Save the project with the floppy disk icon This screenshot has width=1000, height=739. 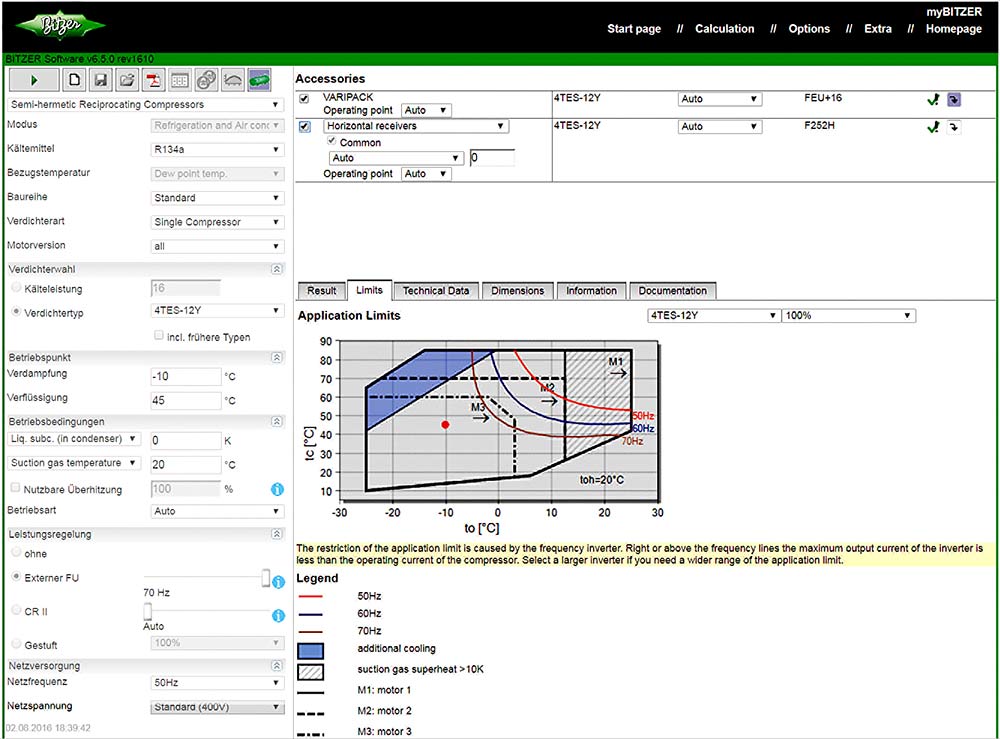(101, 80)
